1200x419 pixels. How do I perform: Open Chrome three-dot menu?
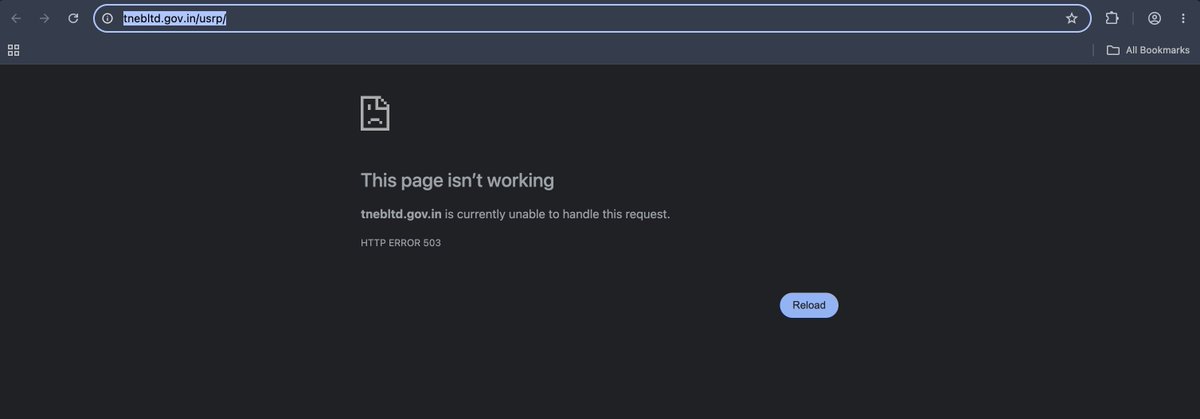click(x=1183, y=18)
